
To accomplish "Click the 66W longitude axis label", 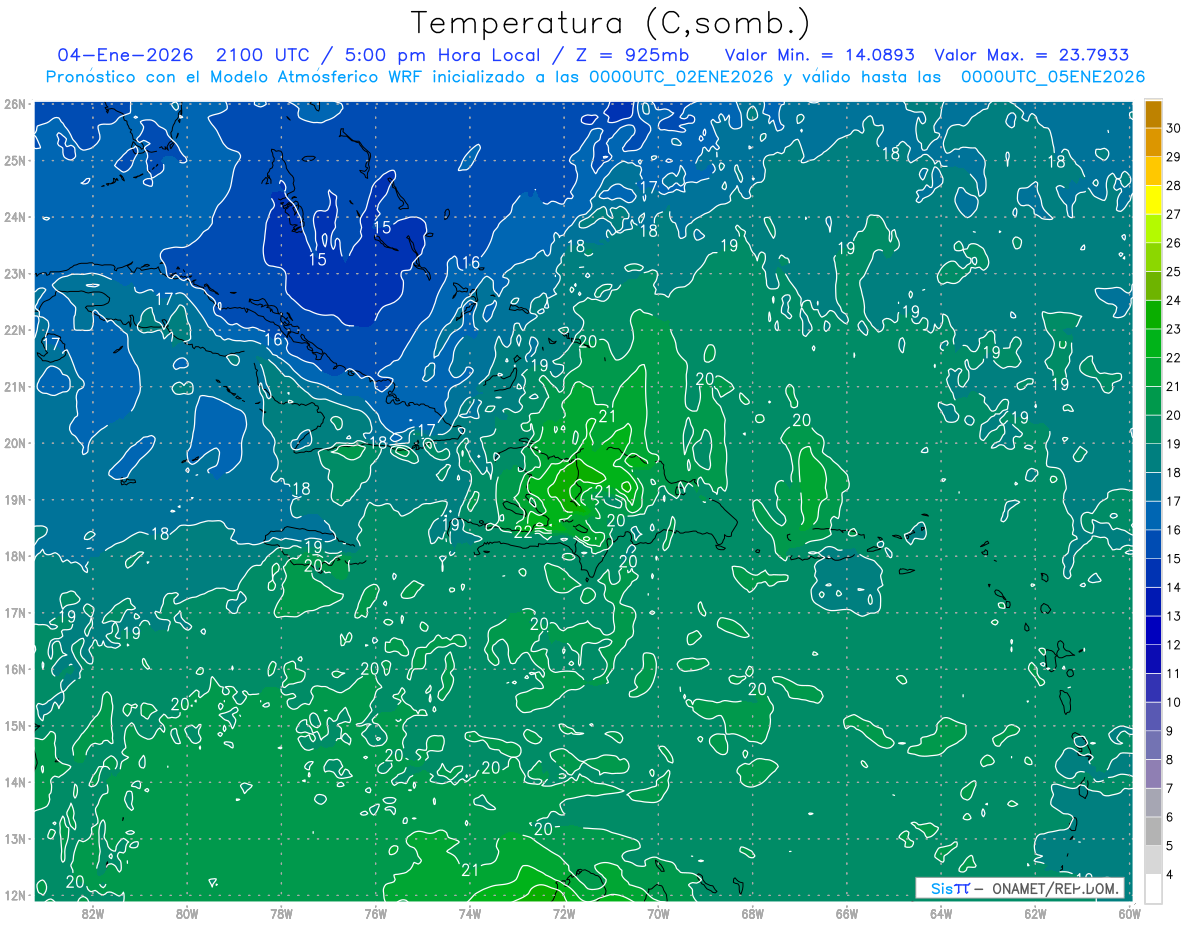I will click(x=847, y=912).
